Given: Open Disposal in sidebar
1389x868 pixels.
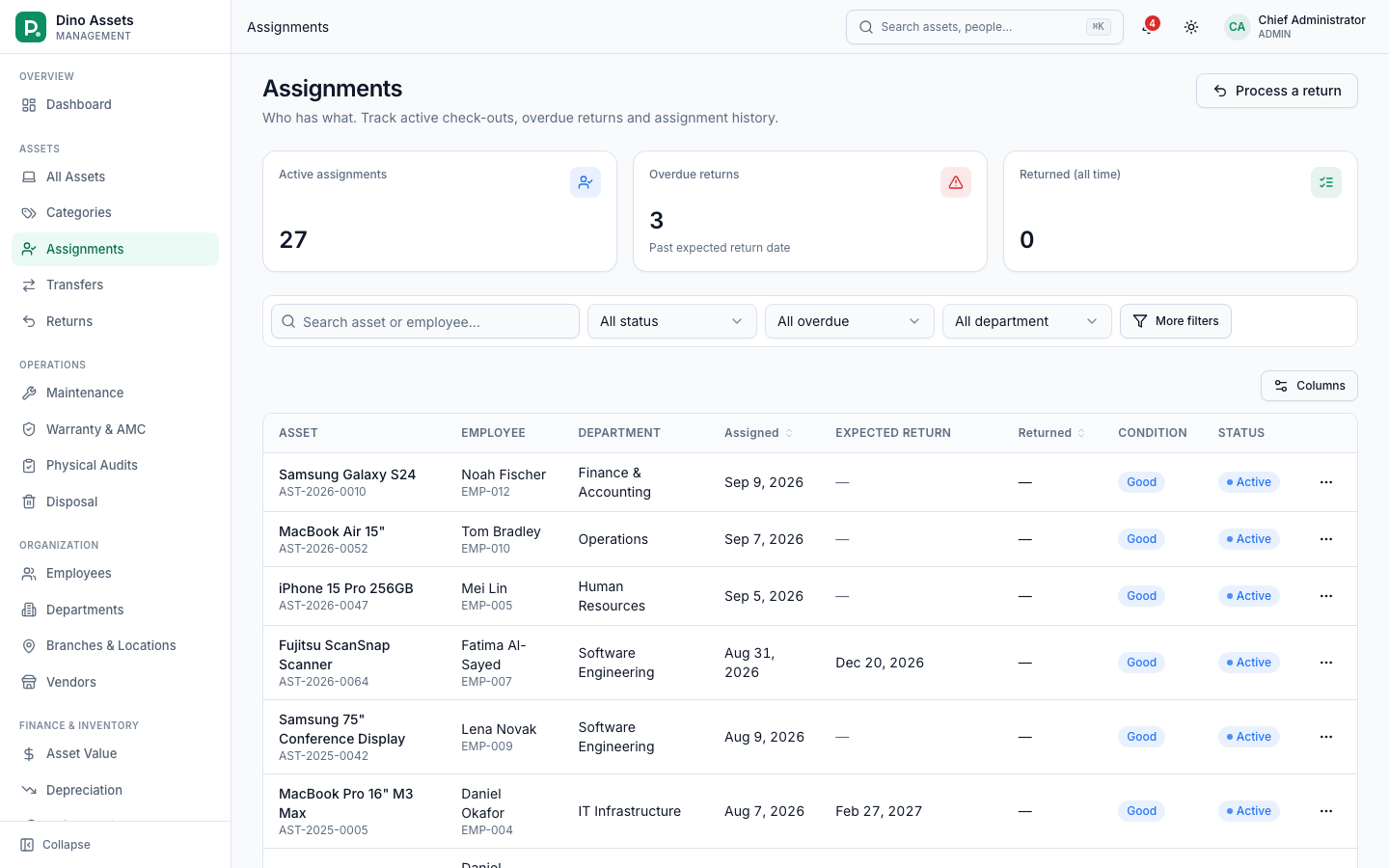Looking at the screenshot, I should (x=115, y=502).
